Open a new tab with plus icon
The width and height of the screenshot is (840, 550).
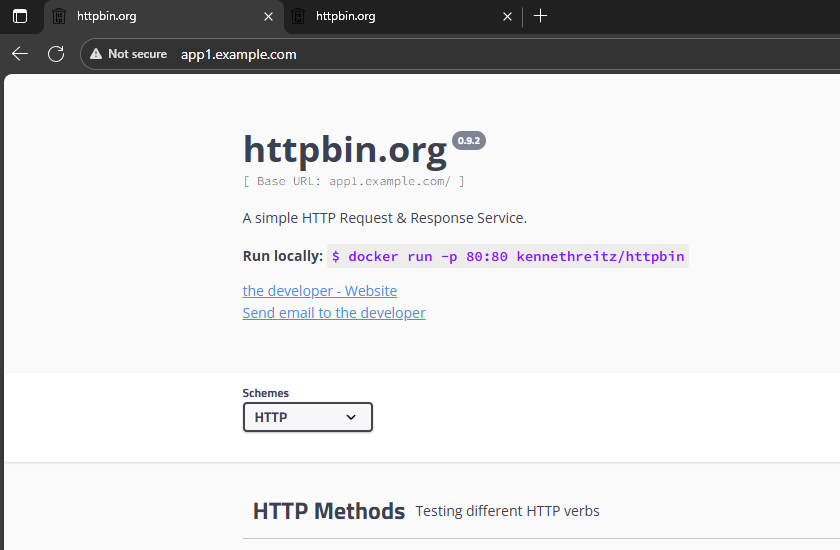pos(541,16)
